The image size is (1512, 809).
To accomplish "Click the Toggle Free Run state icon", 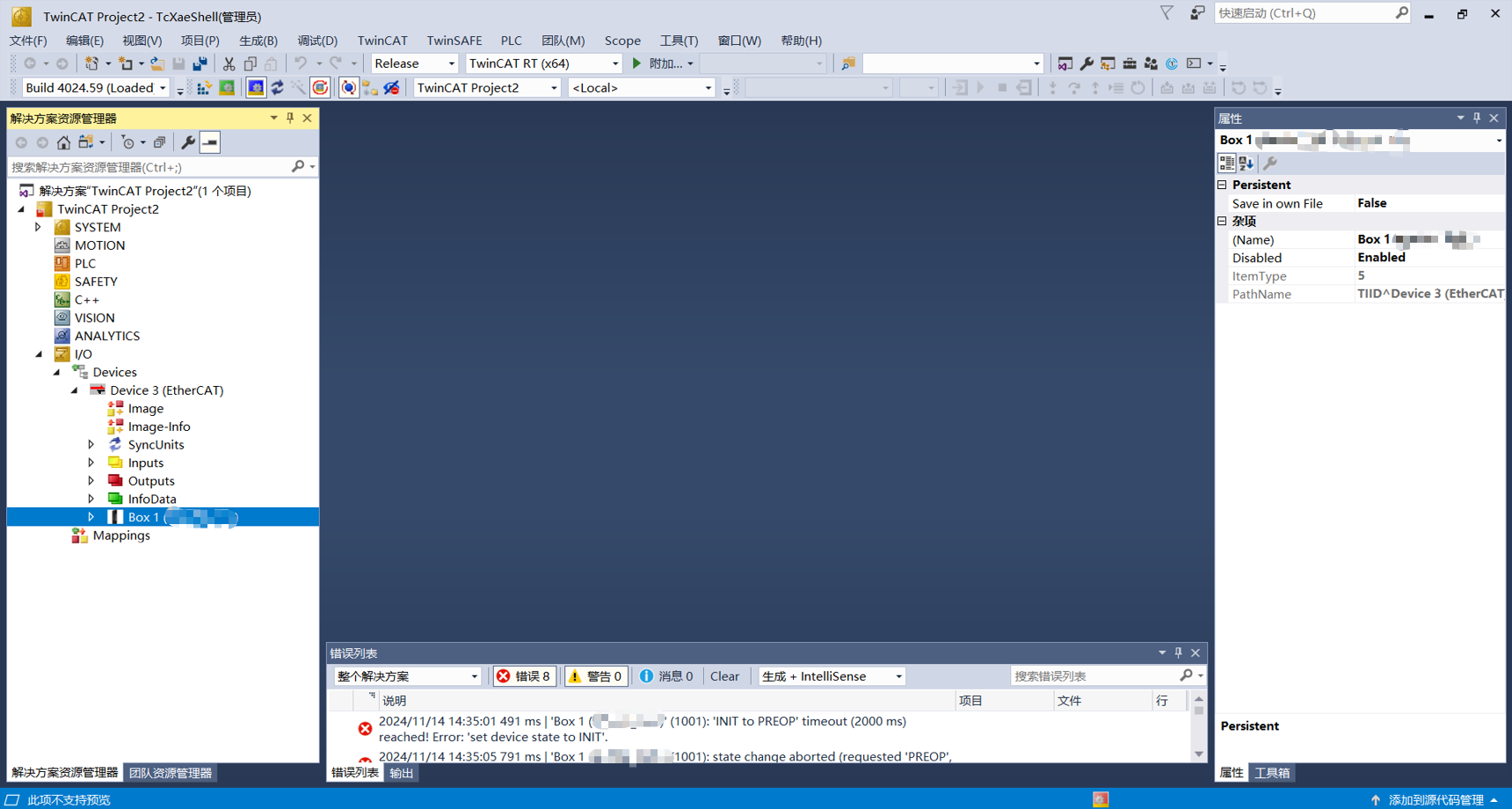I will pyautogui.click(x=320, y=88).
